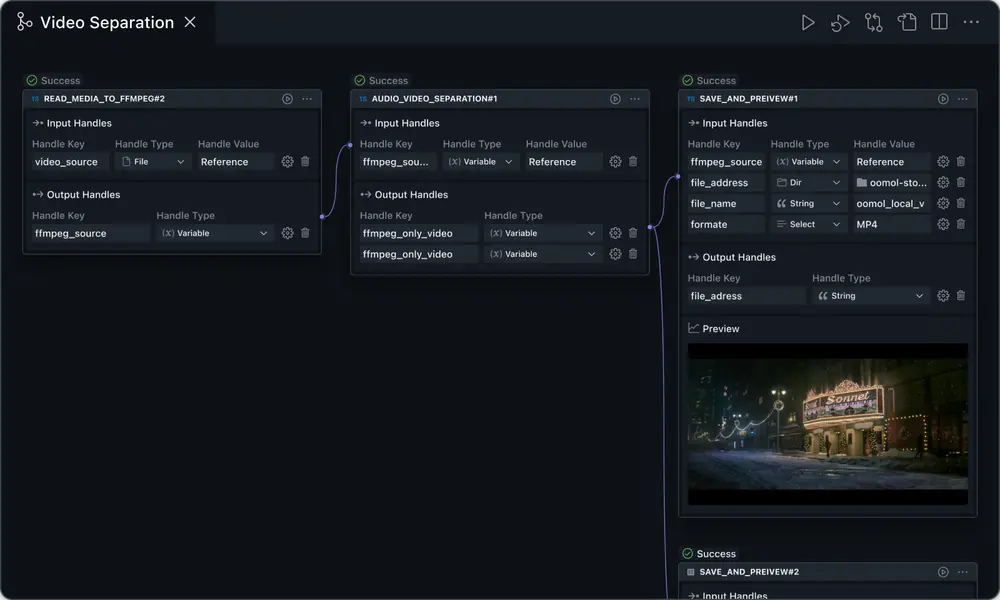Run the AUDIO_VIDEO_SEPARATION#1 block
Image resolution: width=1000 pixels, height=600 pixels.
[615, 99]
